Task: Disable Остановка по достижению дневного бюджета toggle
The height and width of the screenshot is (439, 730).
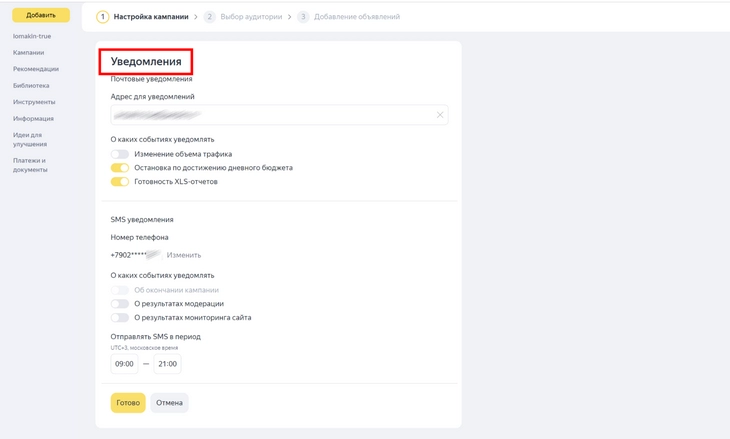Action: pos(120,168)
